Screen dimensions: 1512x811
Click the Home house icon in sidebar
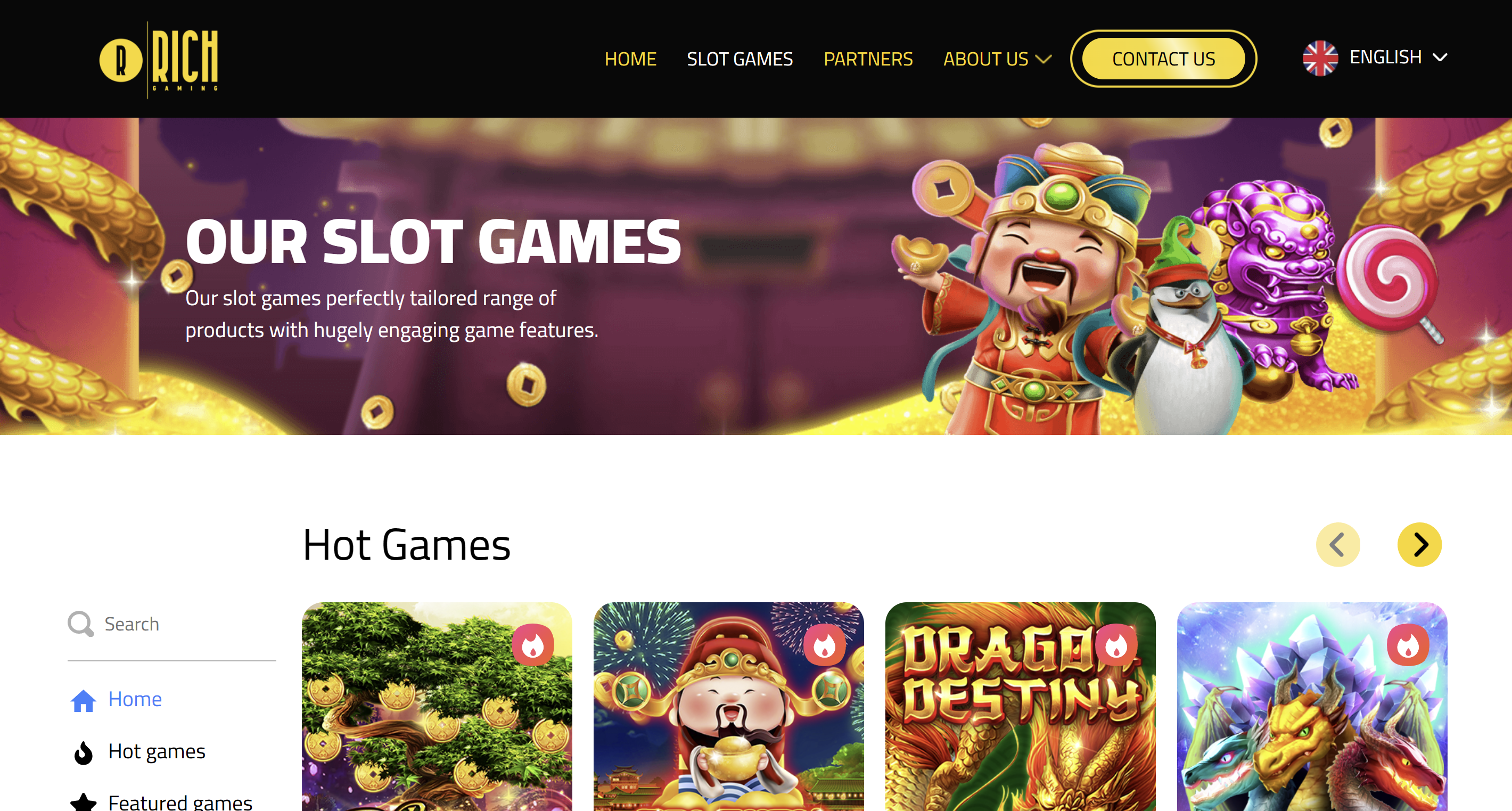pyautogui.click(x=84, y=699)
